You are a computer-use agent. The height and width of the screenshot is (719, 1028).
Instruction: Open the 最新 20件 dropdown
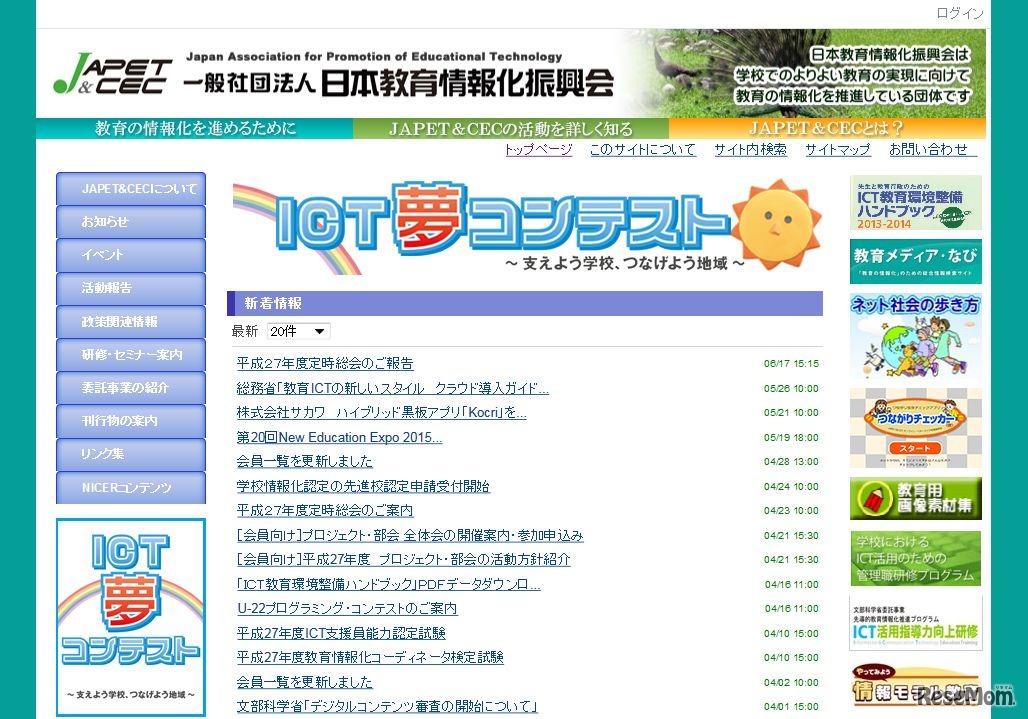[x=298, y=331]
